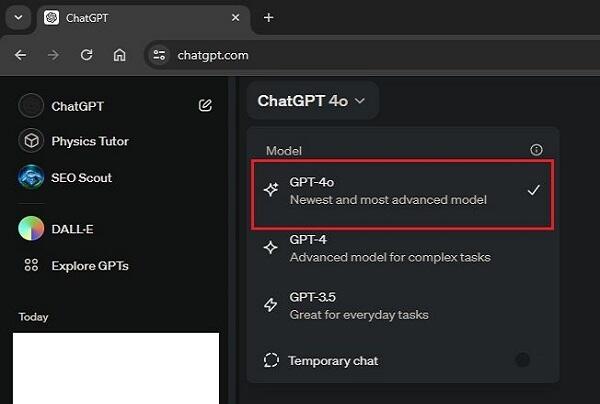The height and width of the screenshot is (404, 600).
Task: Open the SEO Scout GPT avatar
Action: [x=31, y=178]
